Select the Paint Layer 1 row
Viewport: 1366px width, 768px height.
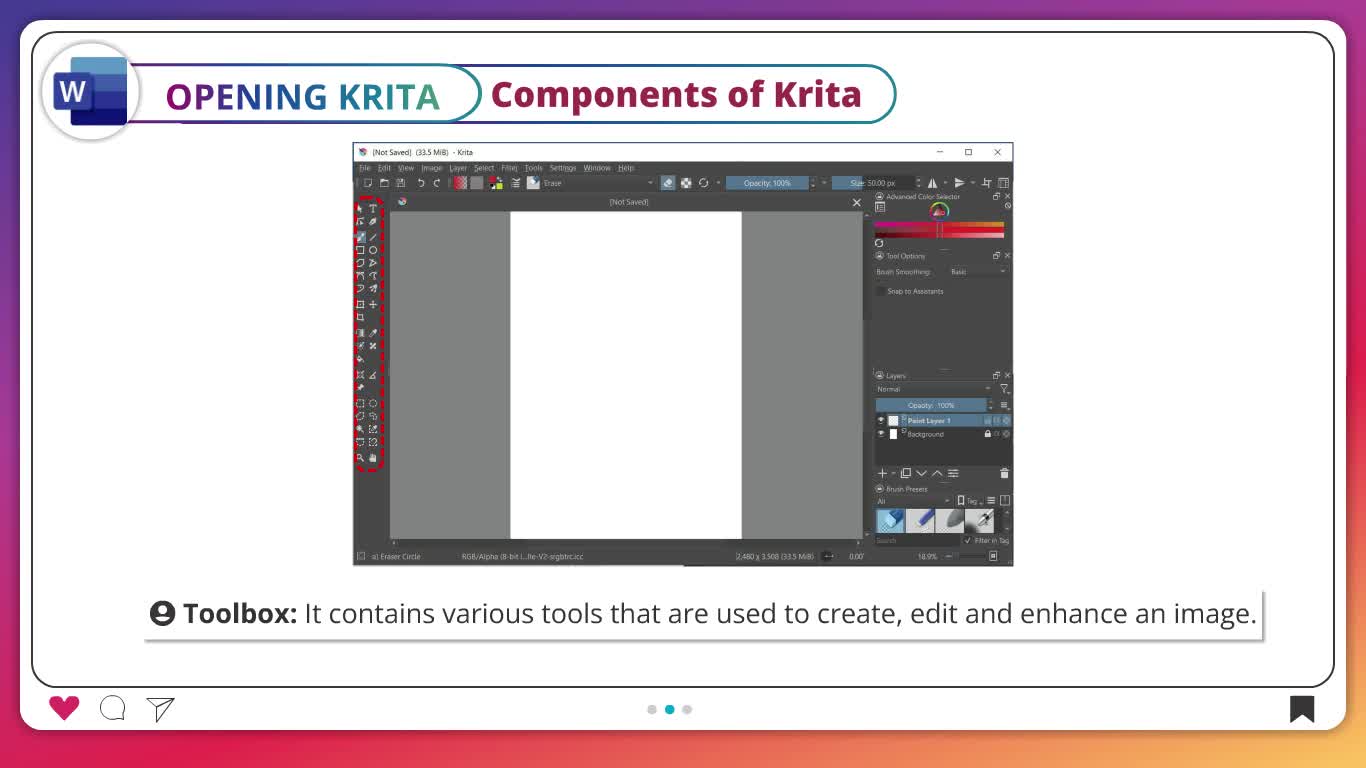pyautogui.click(x=943, y=421)
